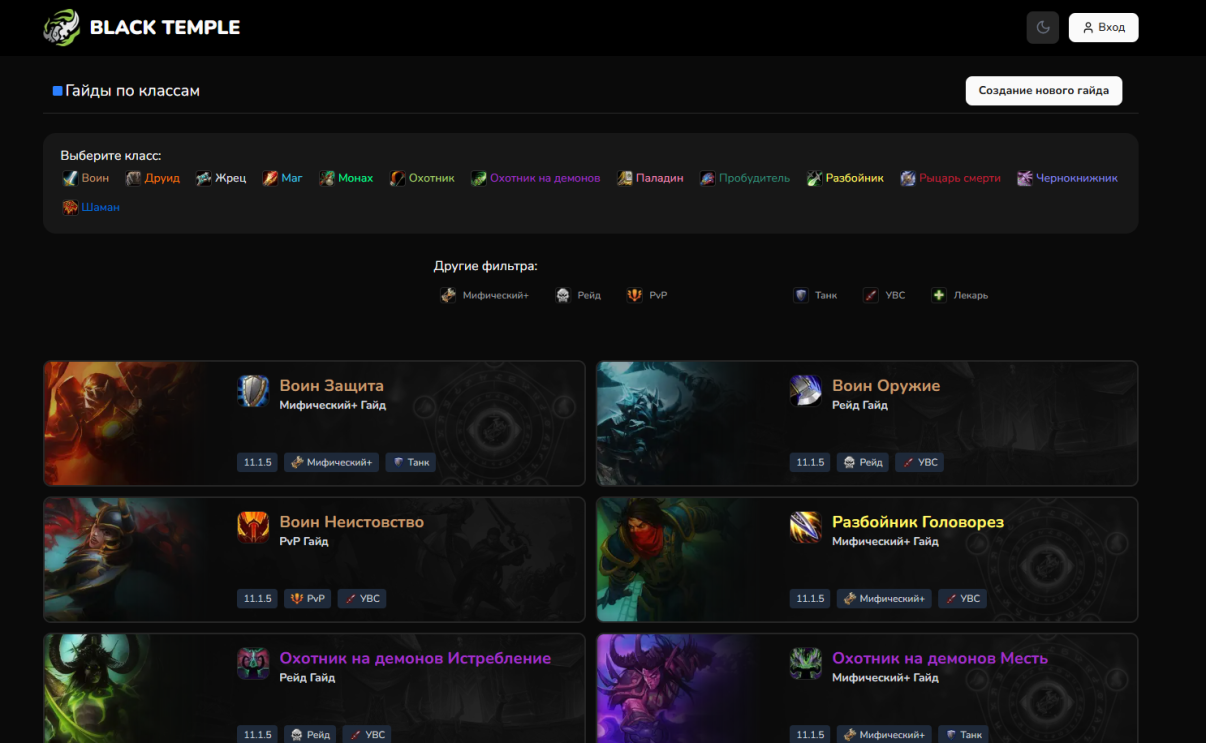Pick the Маг class filter
Image resolution: width=1206 pixels, height=743 pixels.
coord(283,178)
